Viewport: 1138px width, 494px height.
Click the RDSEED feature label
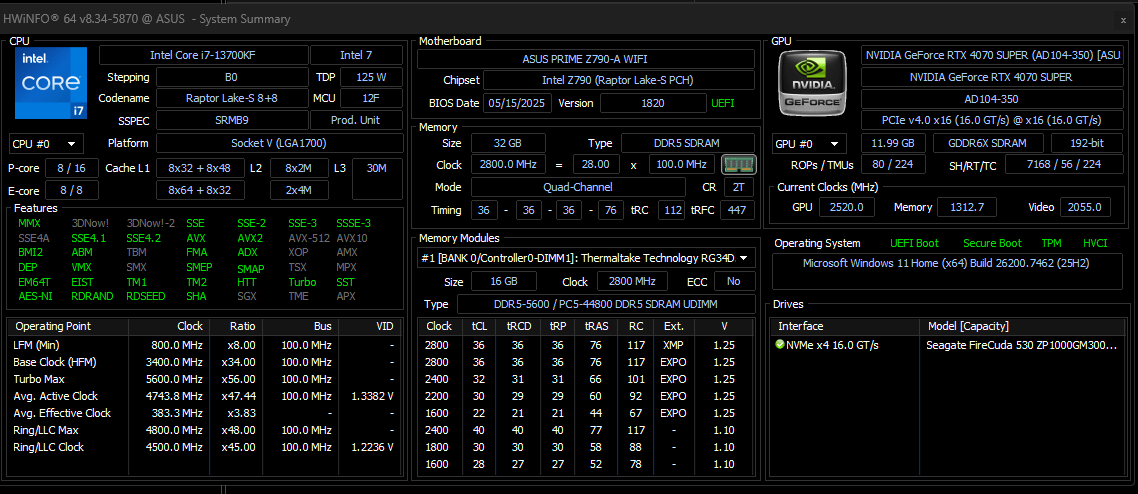pos(146,296)
